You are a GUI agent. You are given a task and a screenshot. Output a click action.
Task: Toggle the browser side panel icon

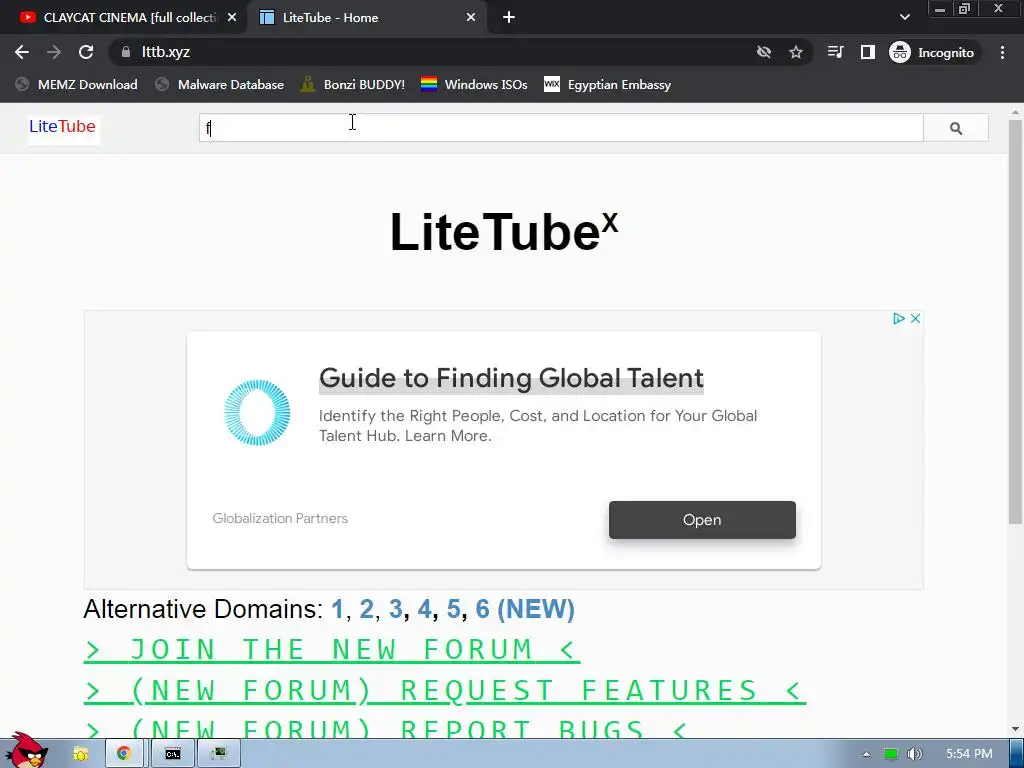[x=867, y=52]
